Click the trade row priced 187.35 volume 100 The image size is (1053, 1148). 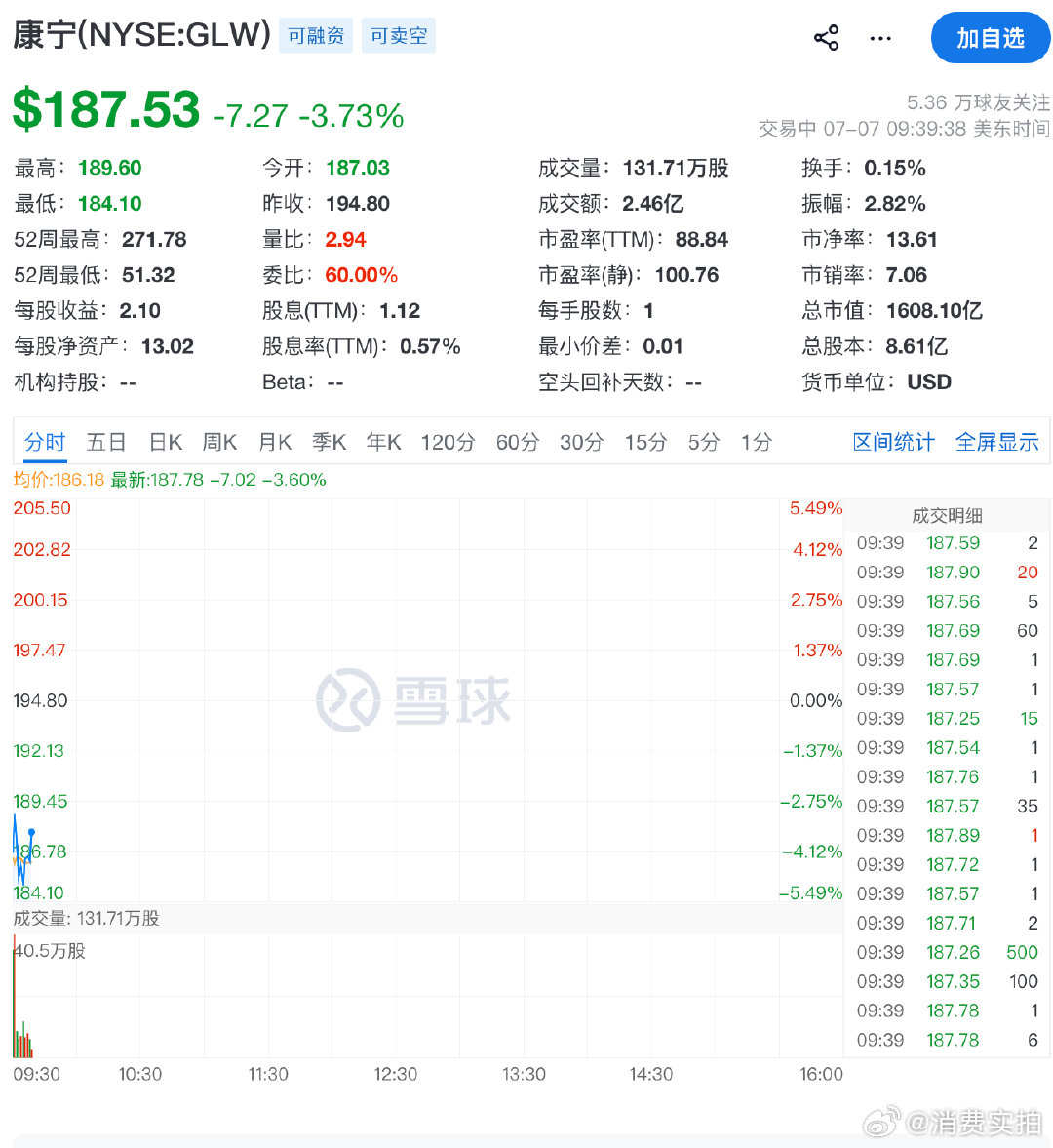[x=947, y=982]
